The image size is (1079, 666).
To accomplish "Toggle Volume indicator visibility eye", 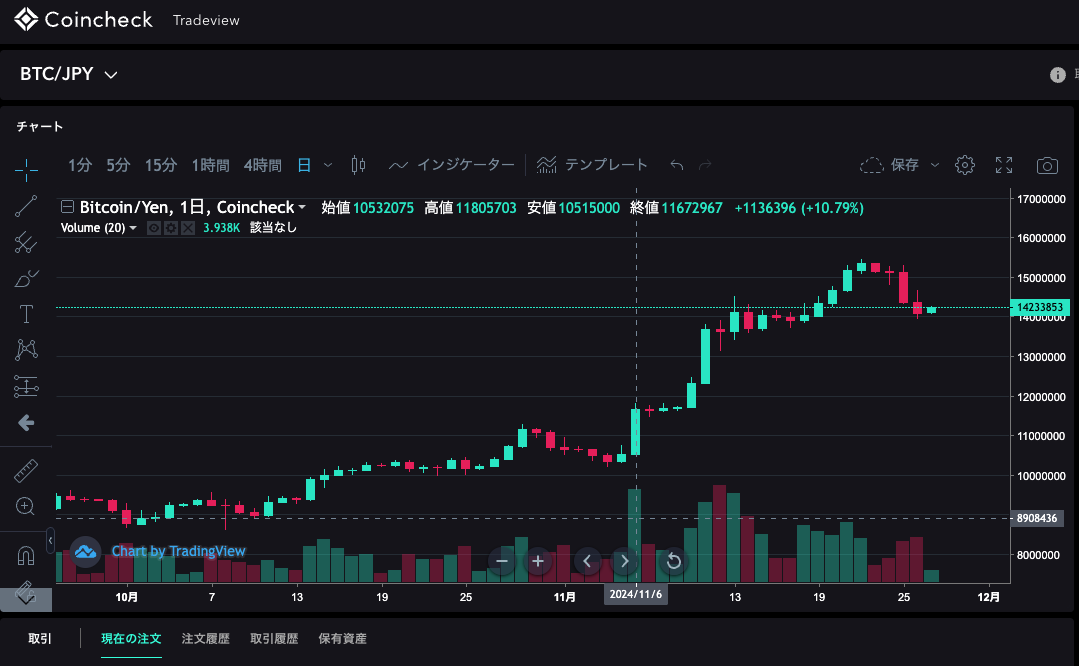I will (x=154, y=228).
